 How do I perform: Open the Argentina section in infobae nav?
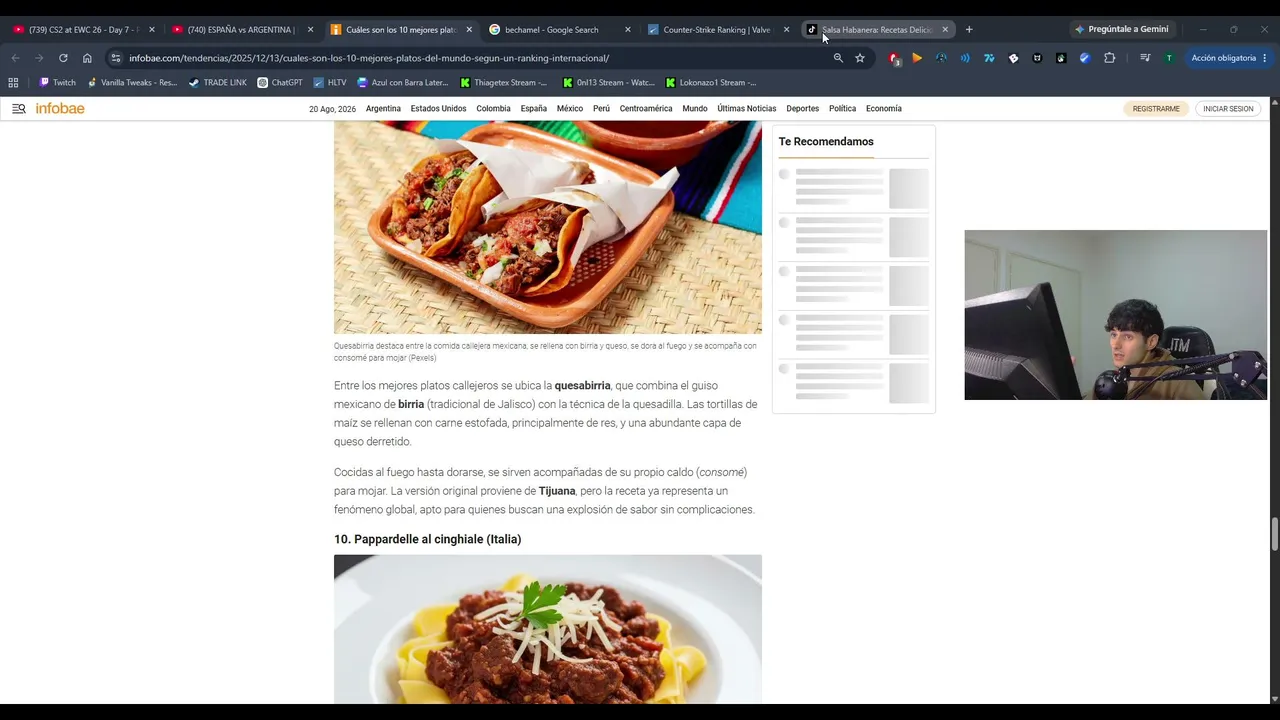383,108
